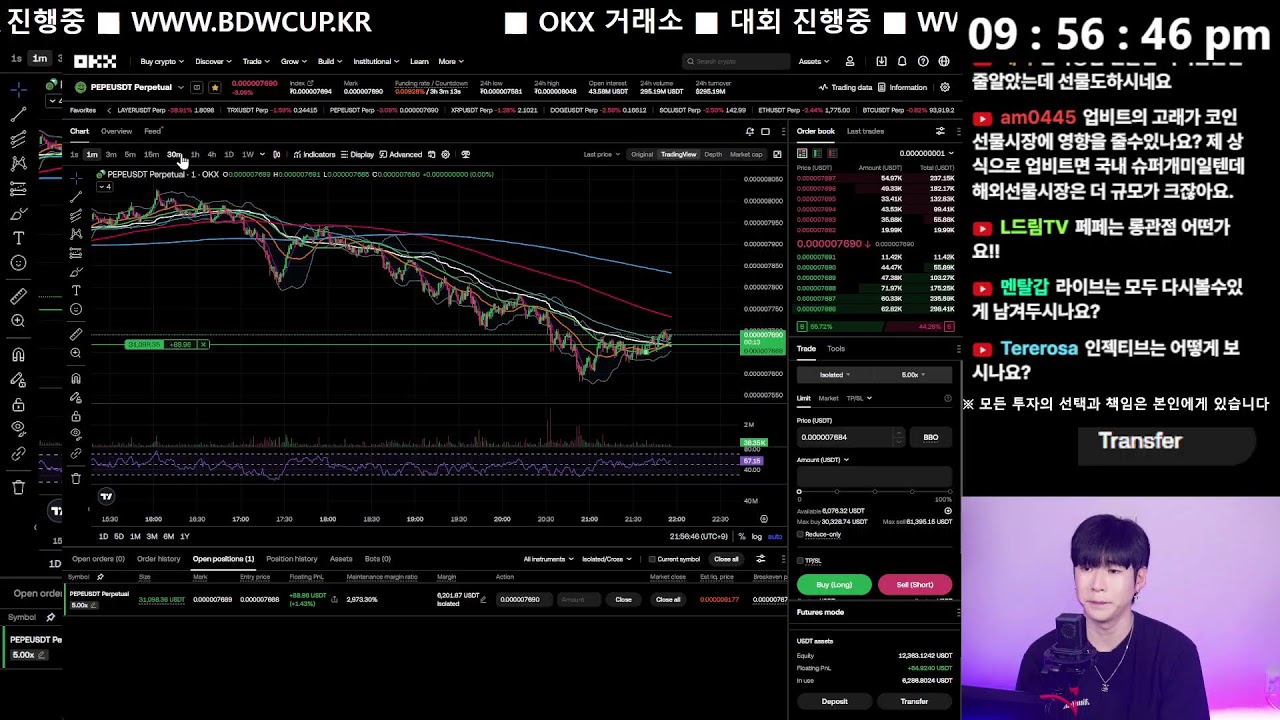Click the share PnL icon in position row
Screen dimensions: 1280x720
[334, 599]
